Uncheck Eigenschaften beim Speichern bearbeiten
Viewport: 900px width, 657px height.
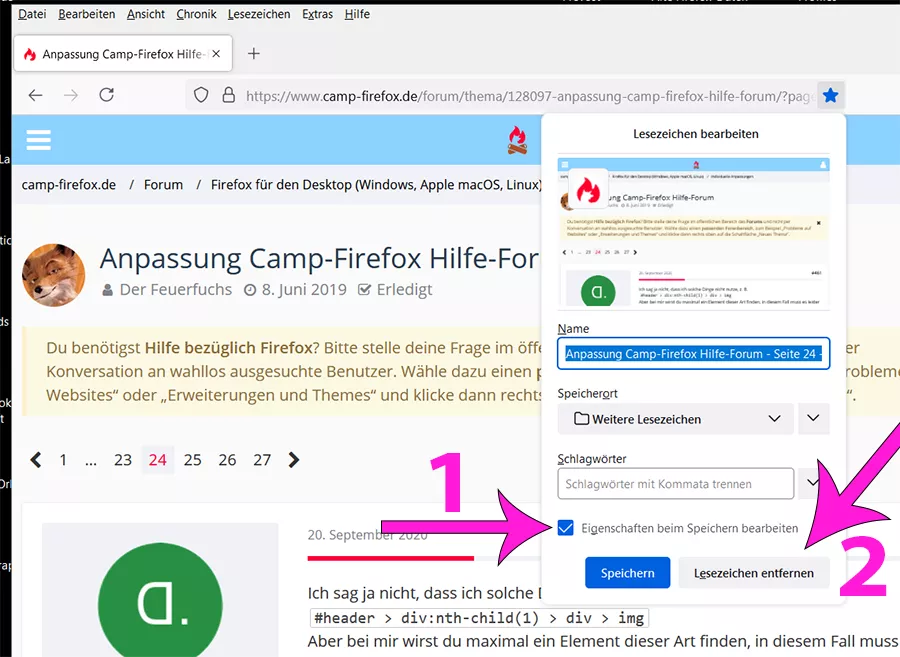(565, 528)
